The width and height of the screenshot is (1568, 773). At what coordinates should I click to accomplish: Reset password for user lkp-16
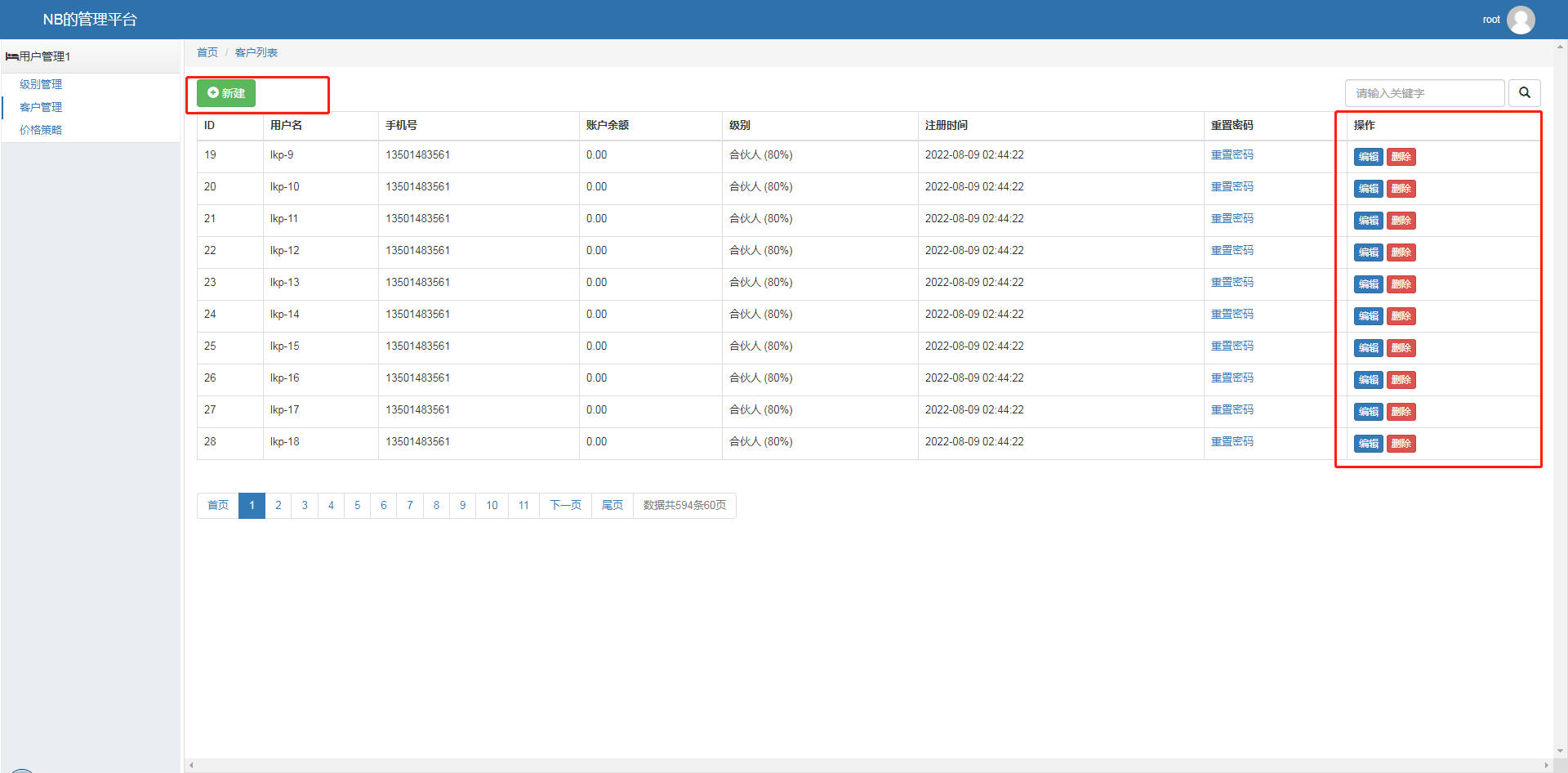(x=1232, y=378)
